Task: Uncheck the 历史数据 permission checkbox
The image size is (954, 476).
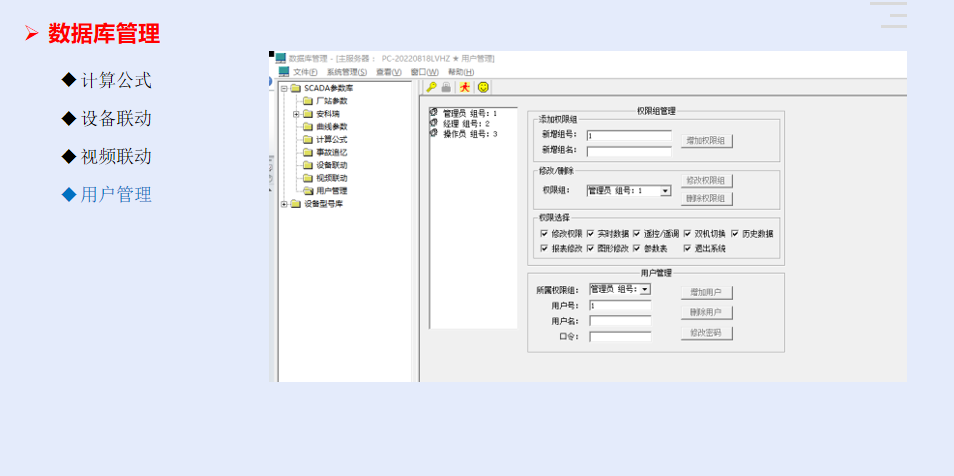Action: pos(735,234)
